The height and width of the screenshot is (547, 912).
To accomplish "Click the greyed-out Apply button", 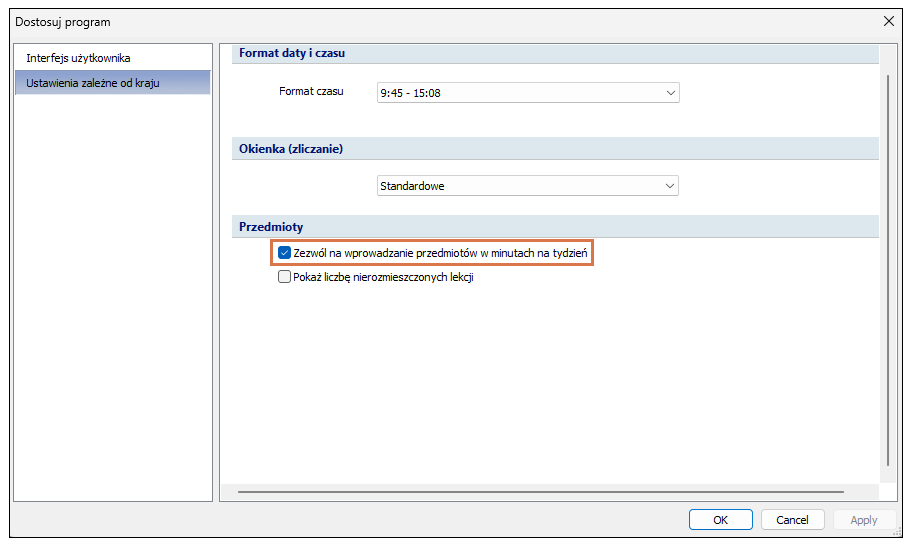I will tap(864, 520).
